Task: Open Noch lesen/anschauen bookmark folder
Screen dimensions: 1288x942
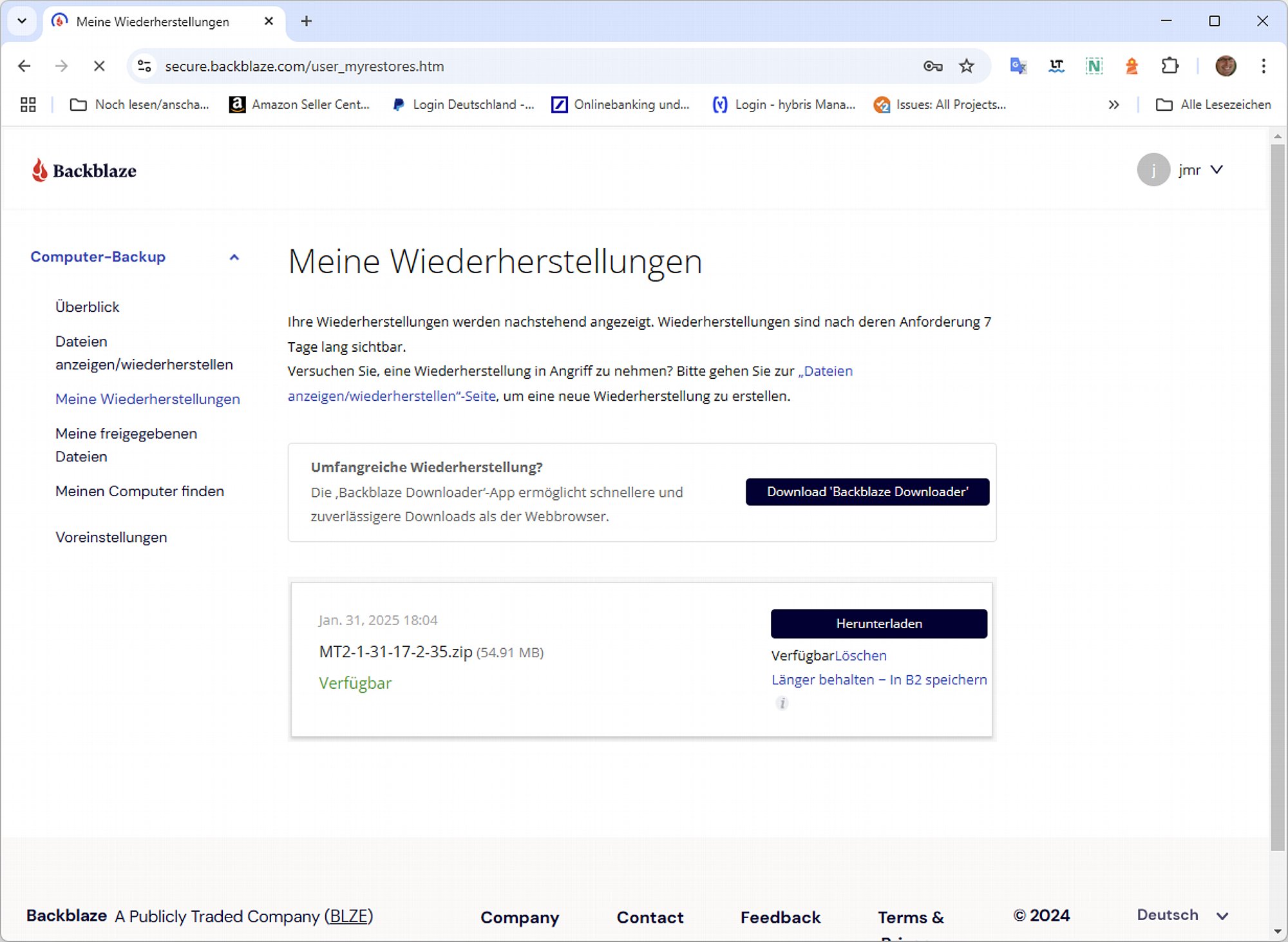Action: [x=140, y=104]
